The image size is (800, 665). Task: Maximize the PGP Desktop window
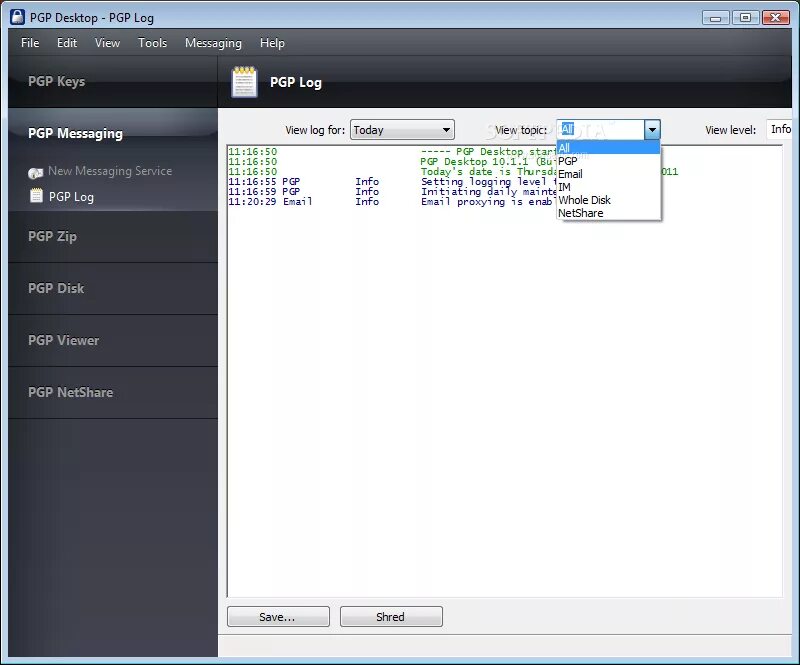pyautogui.click(x=745, y=18)
